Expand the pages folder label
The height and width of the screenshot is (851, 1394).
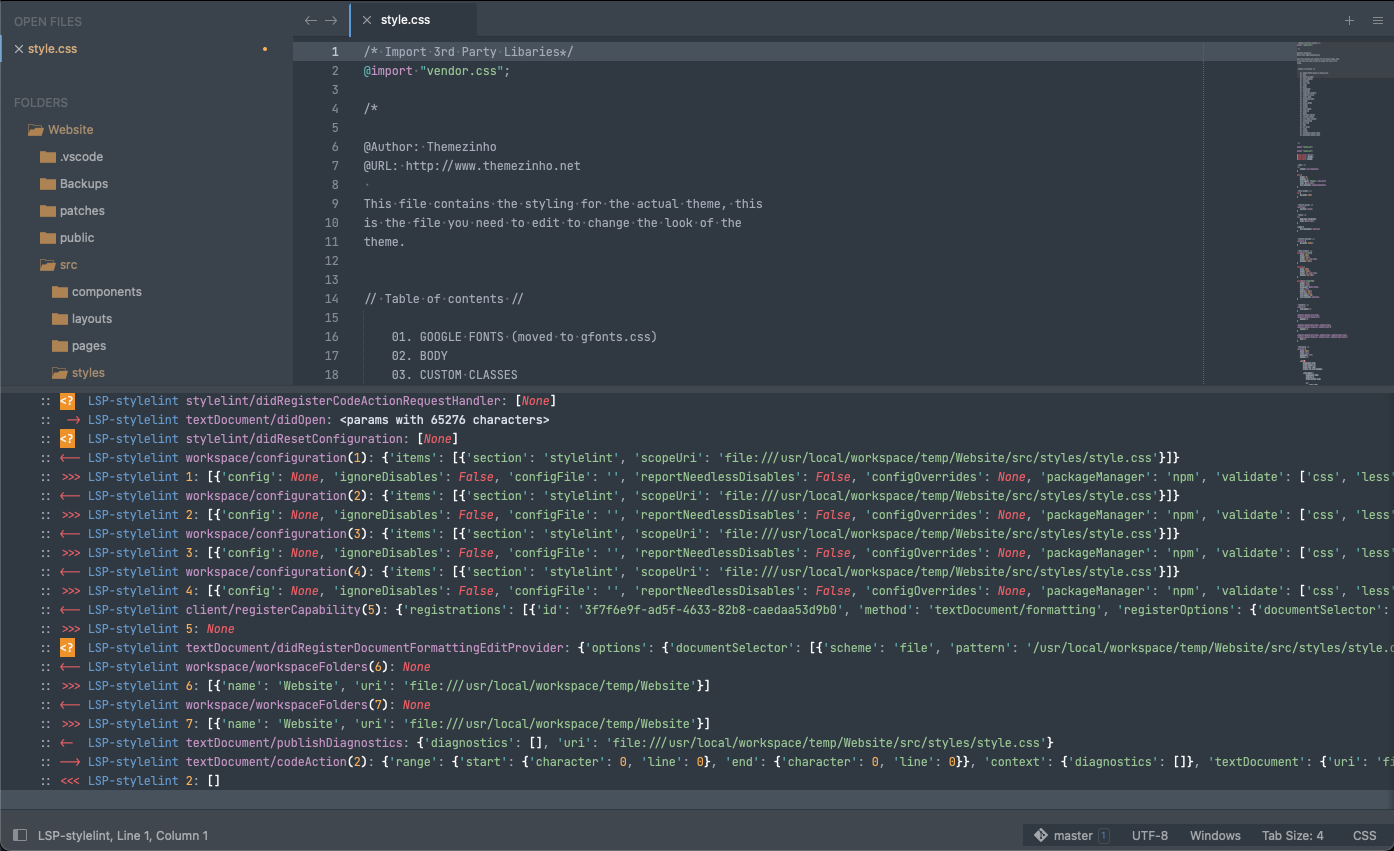coord(89,346)
